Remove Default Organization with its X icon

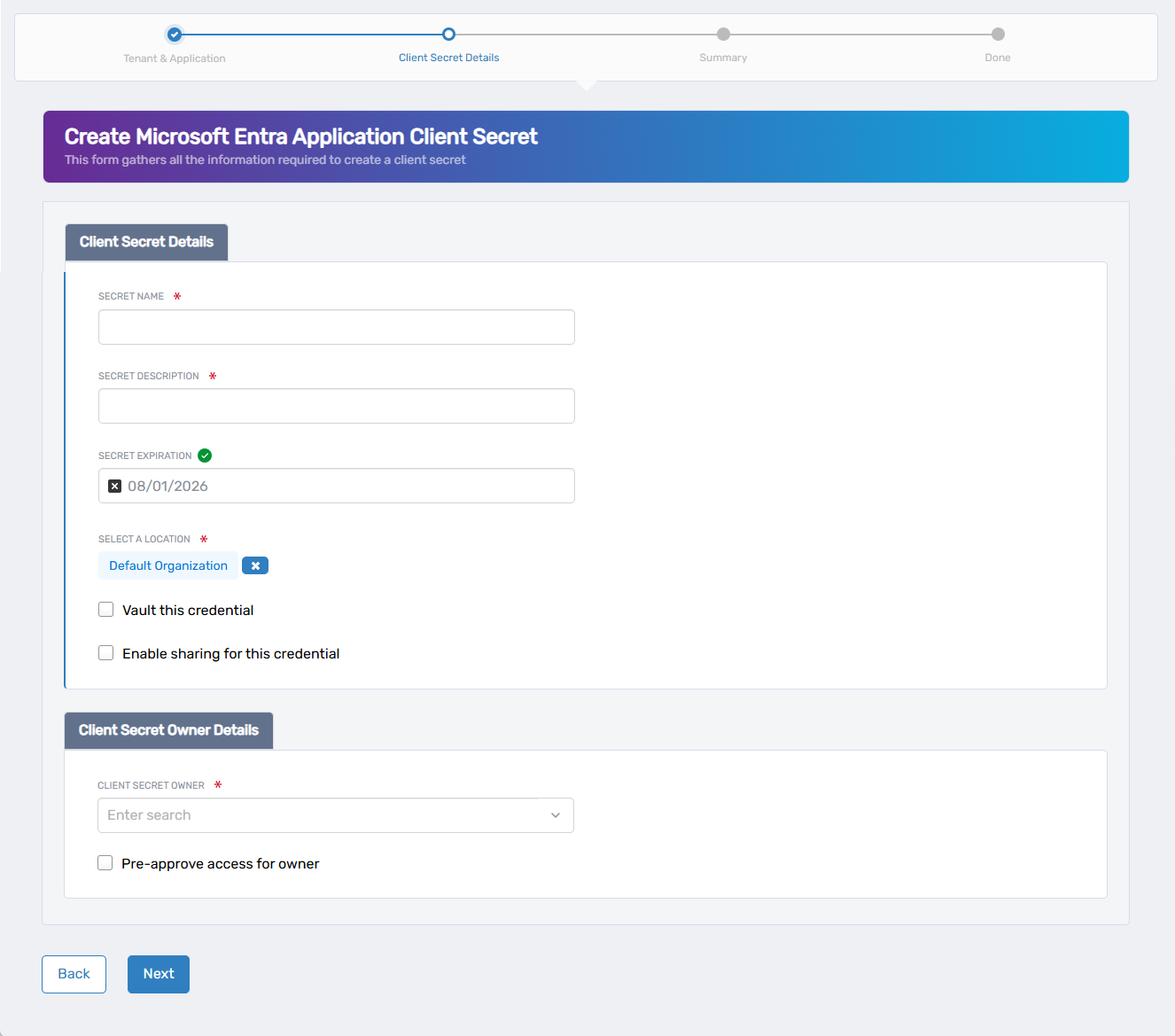coord(254,565)
